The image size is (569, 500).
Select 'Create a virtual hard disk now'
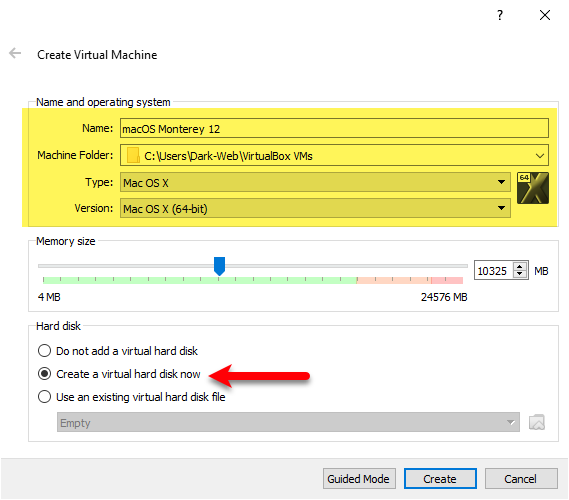click(x=119, y=374)
